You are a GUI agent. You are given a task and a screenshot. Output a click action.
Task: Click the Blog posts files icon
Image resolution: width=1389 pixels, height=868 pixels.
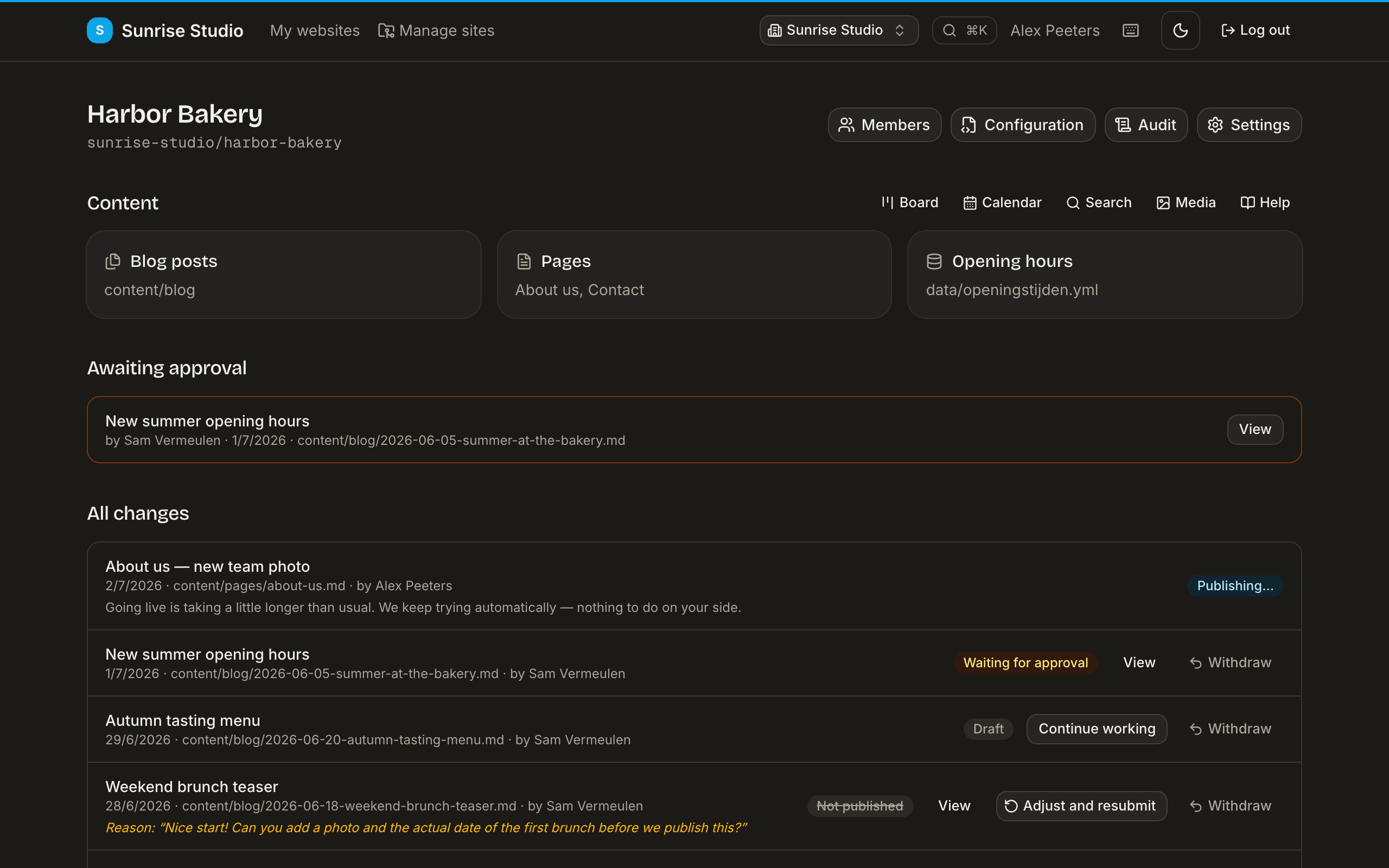[x=113, y=261]
